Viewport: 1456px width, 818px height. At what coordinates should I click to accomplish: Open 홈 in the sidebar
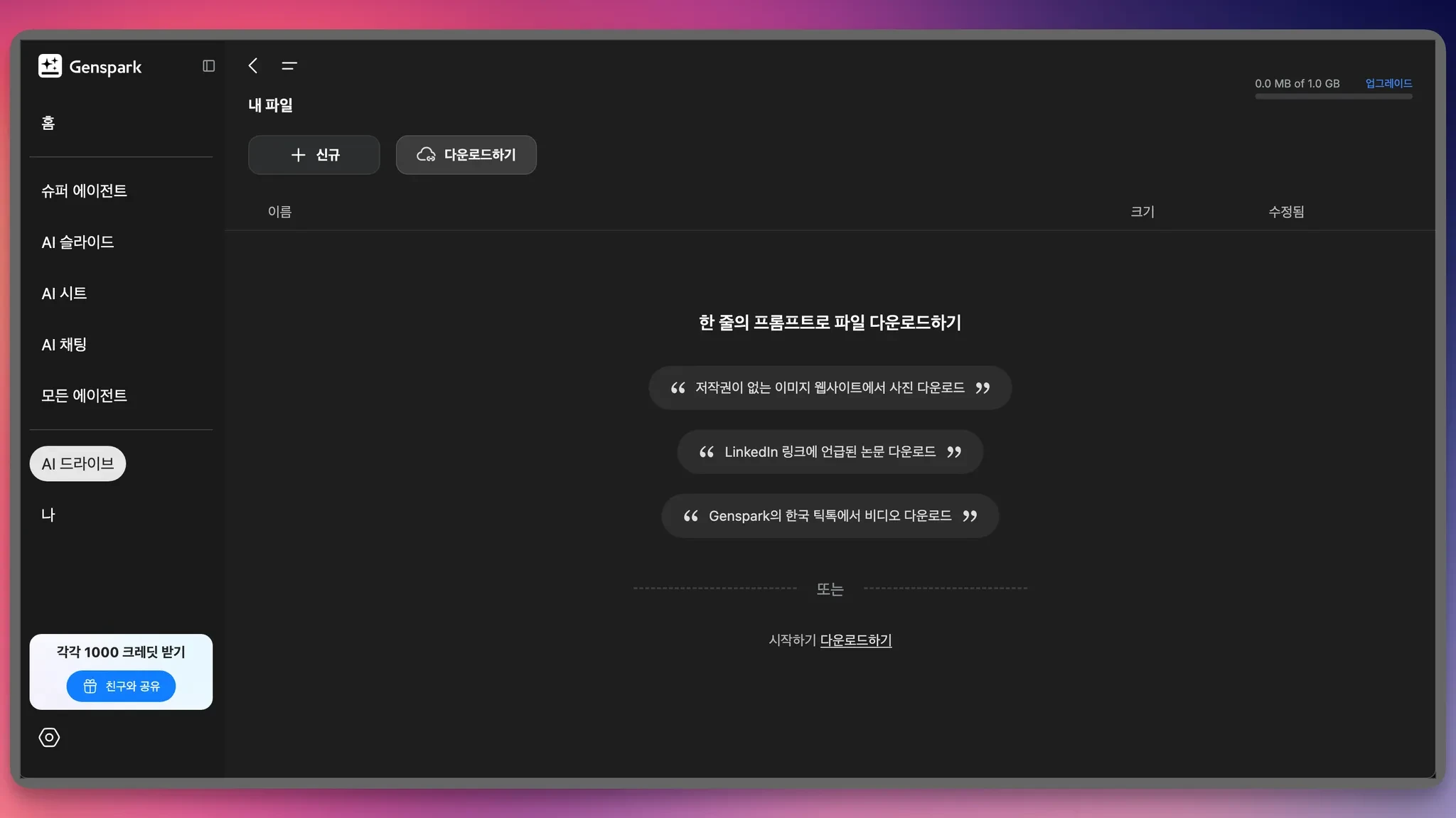pyautogui.click(x=48, y=123)
